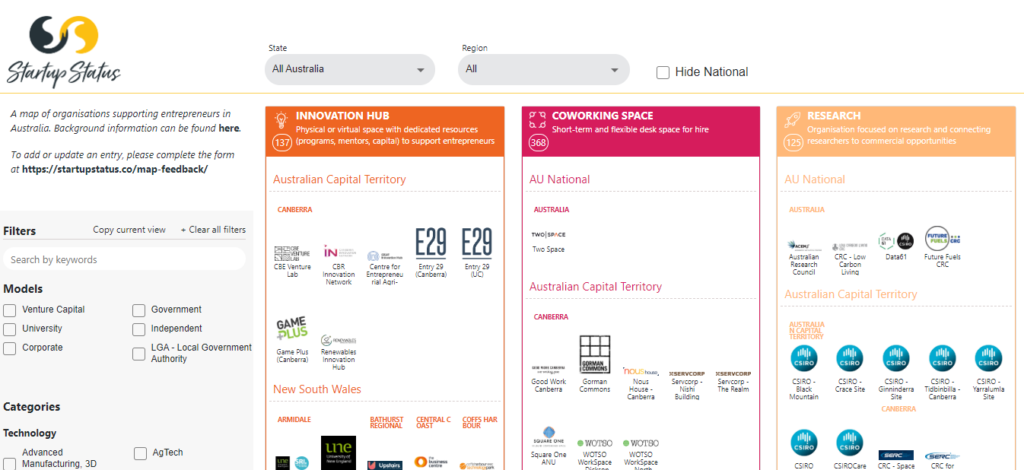
Task: Click the CSIRO Crace Site icon
Action: tap(850, 359)
